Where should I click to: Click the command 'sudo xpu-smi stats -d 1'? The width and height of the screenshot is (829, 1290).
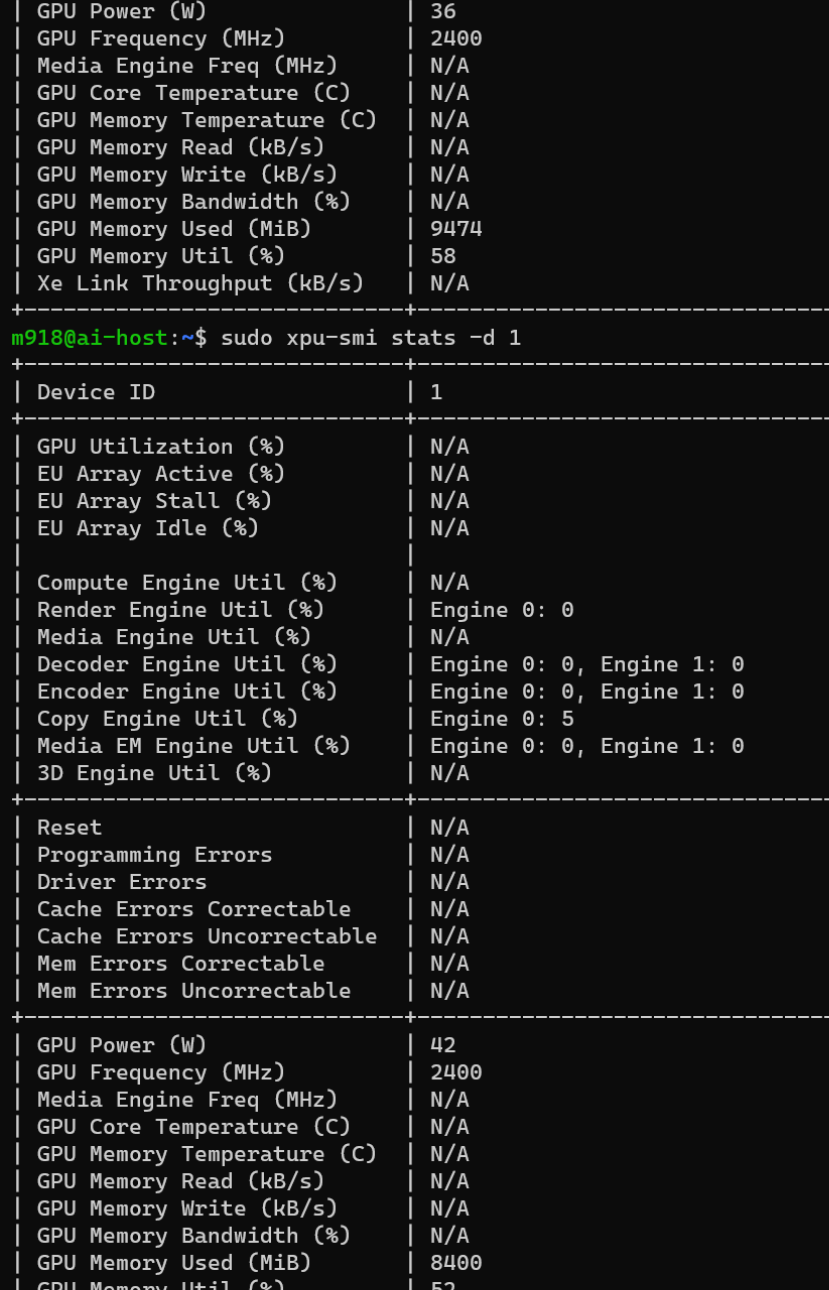point(371,338)
